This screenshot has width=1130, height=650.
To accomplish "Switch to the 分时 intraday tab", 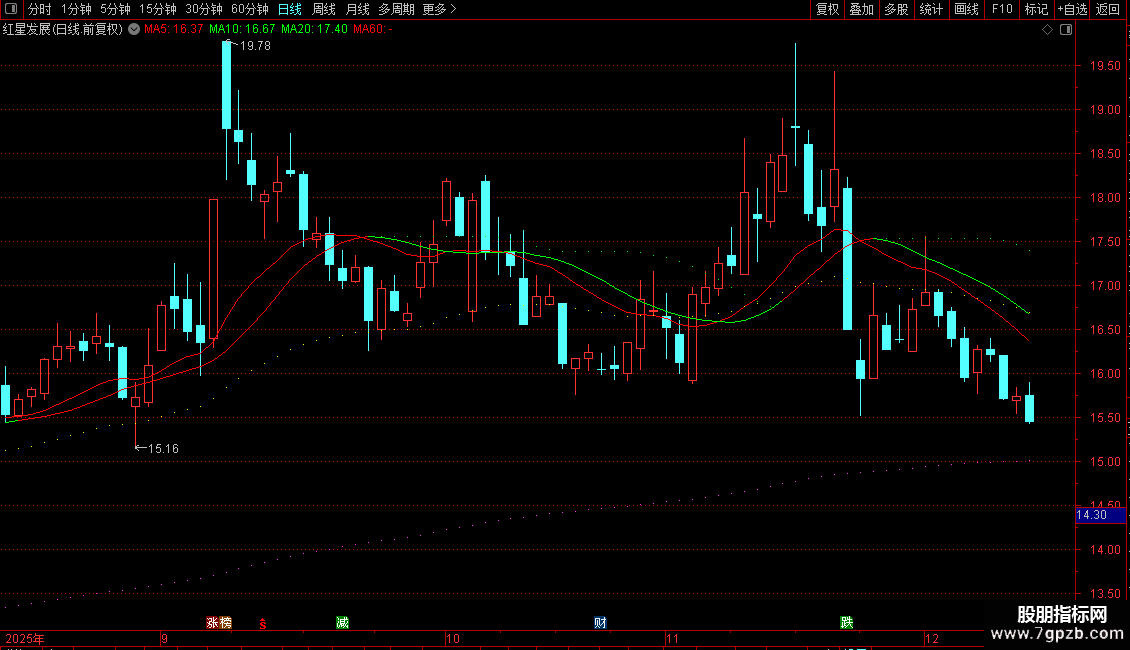I will point(40,9).
